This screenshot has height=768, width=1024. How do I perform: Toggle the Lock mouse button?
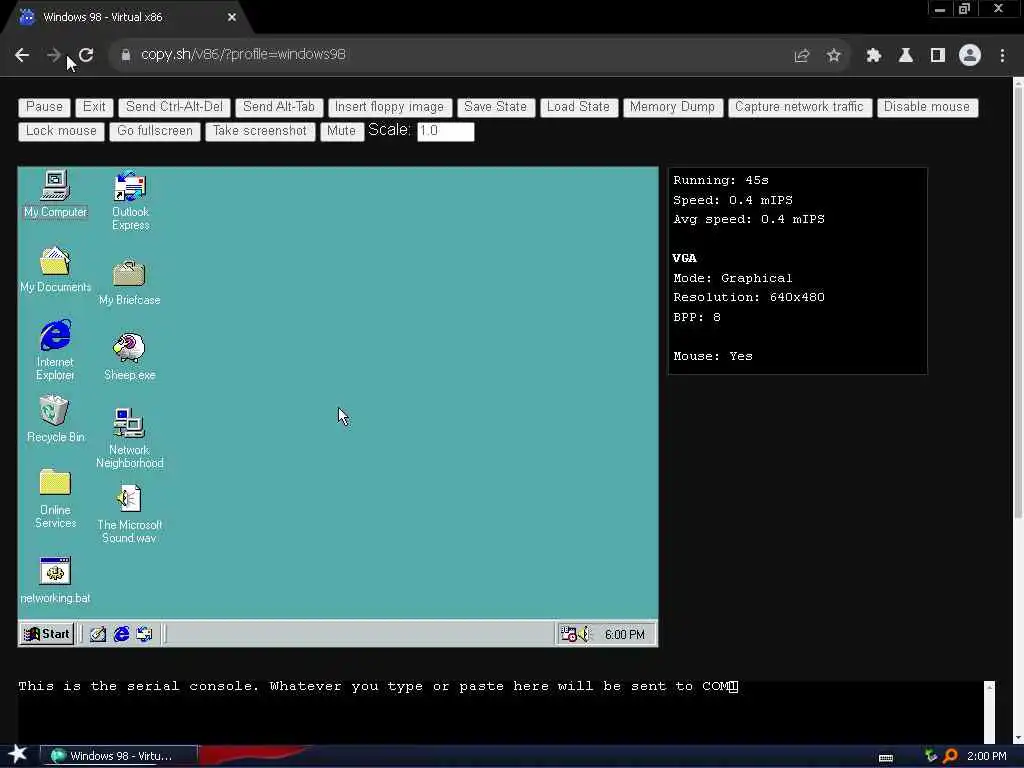pyautogui.click(x=61, y=131)
